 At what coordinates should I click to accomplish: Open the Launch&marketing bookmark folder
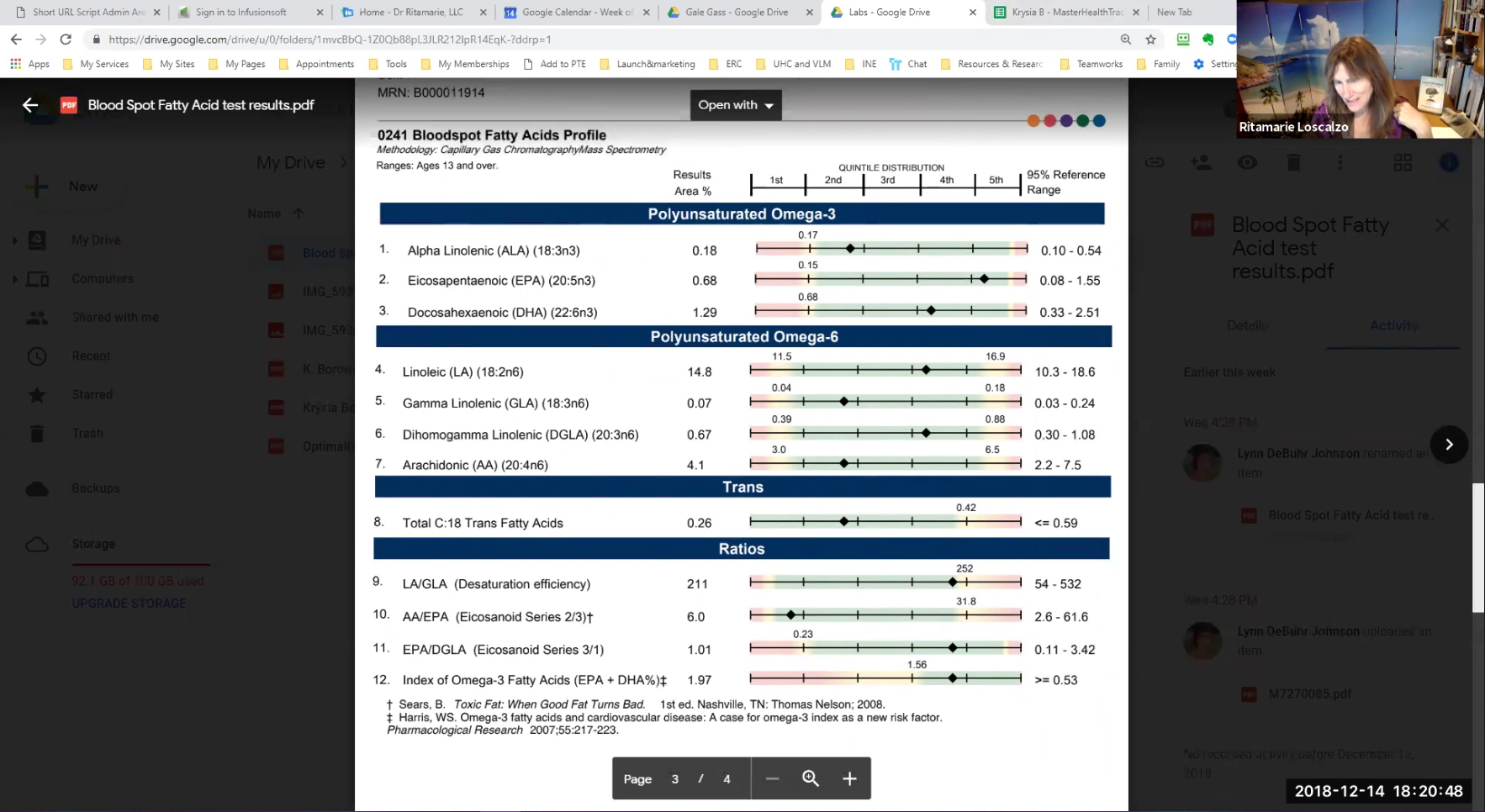(647, 64)
